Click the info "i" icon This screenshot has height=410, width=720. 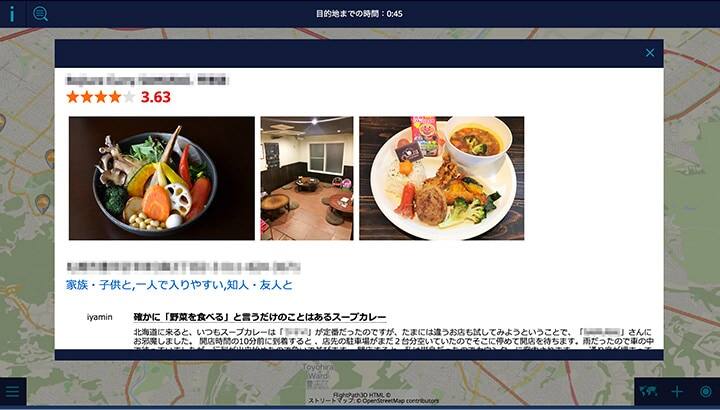(x=11, y=14)
